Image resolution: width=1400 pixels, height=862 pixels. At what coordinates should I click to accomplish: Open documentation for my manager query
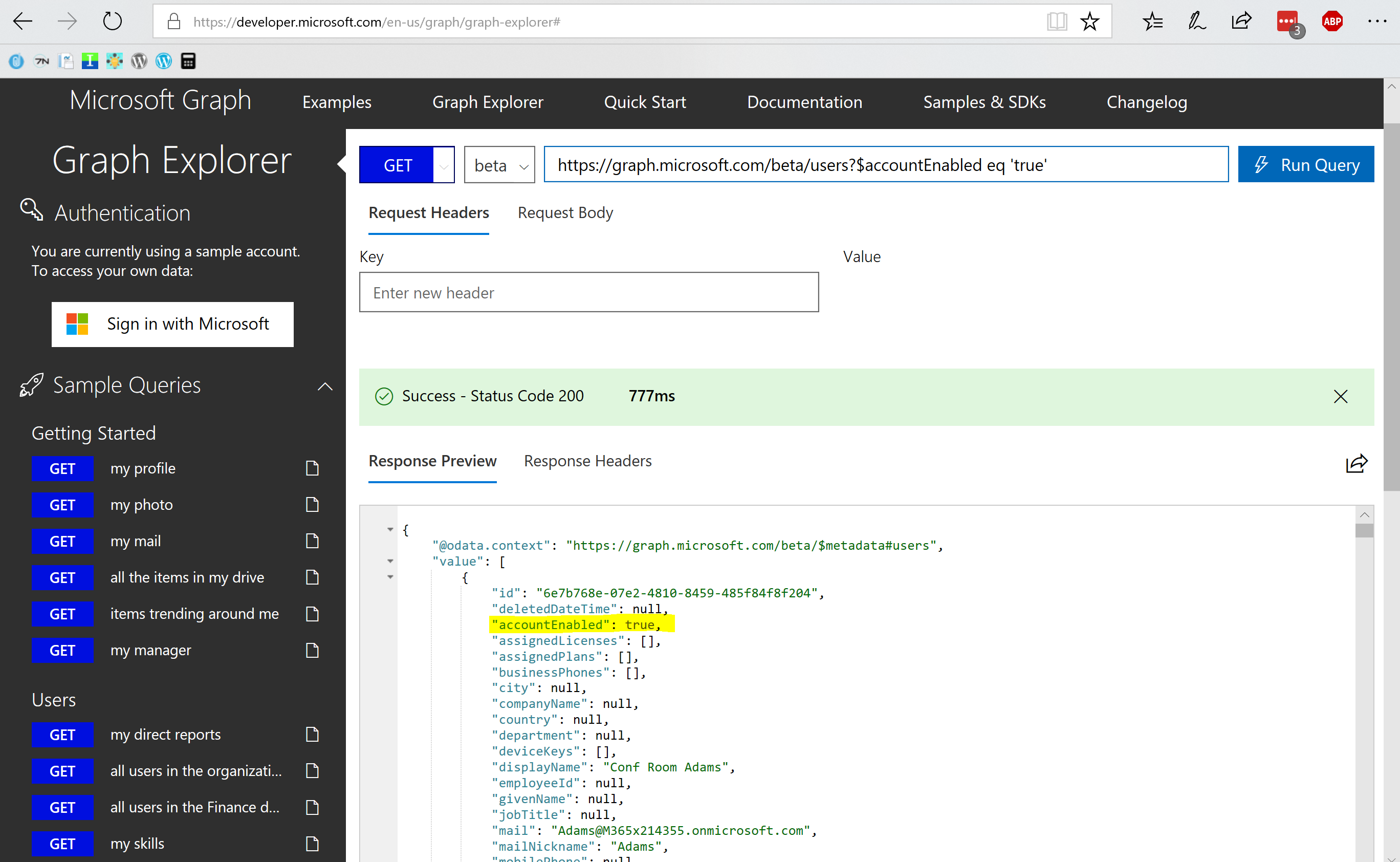coord(312,650)
